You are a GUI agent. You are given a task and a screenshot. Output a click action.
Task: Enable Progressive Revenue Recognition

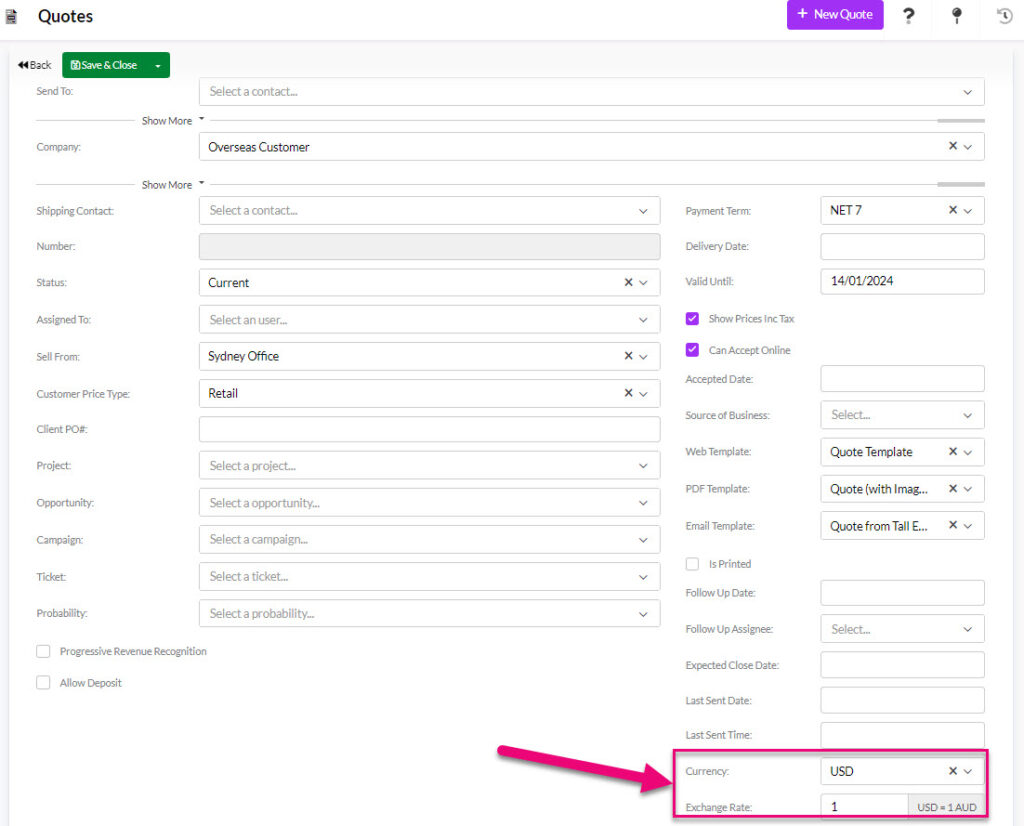(x=43, y=651)
